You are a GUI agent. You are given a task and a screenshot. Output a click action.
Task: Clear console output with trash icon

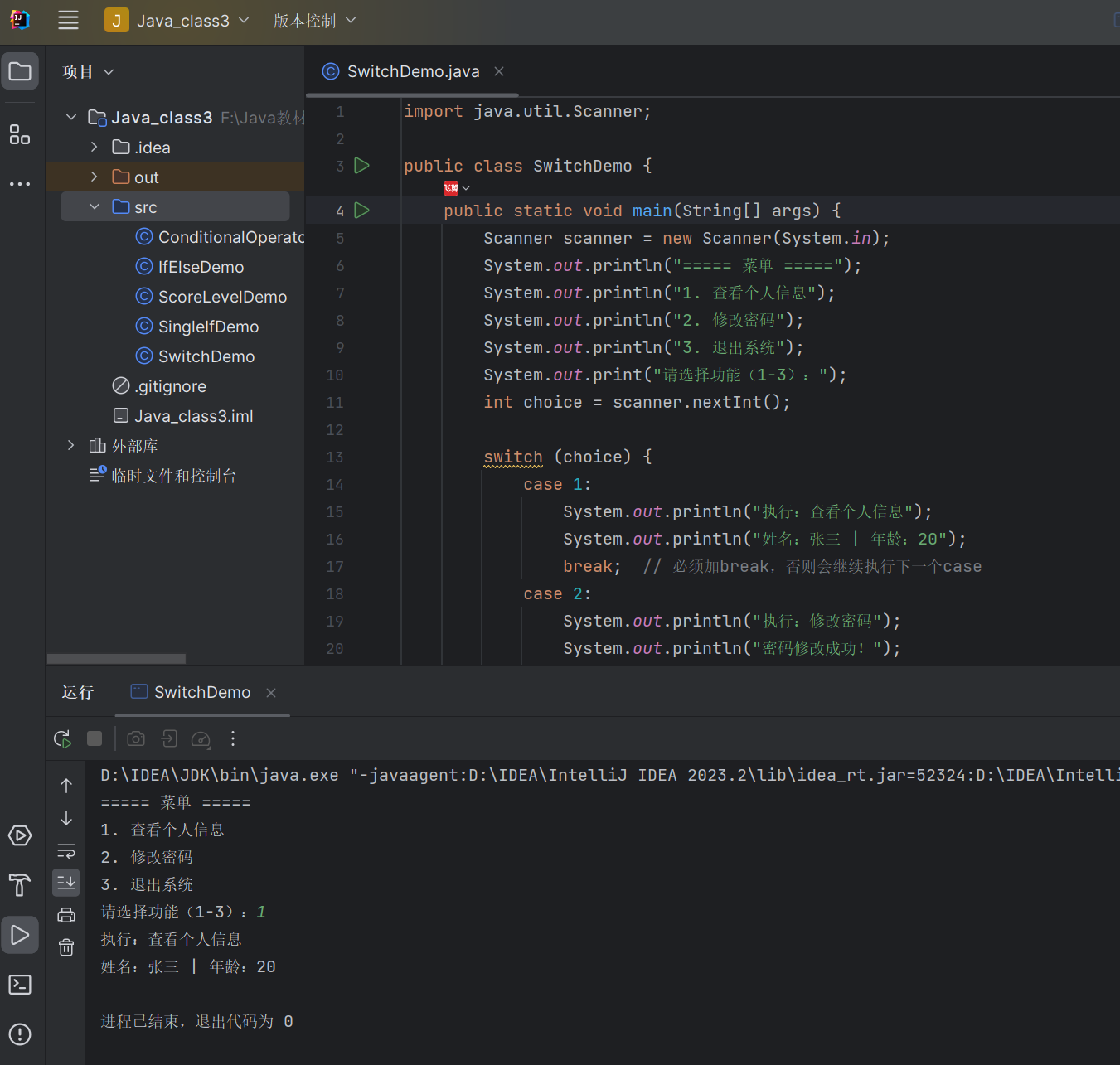66,947
